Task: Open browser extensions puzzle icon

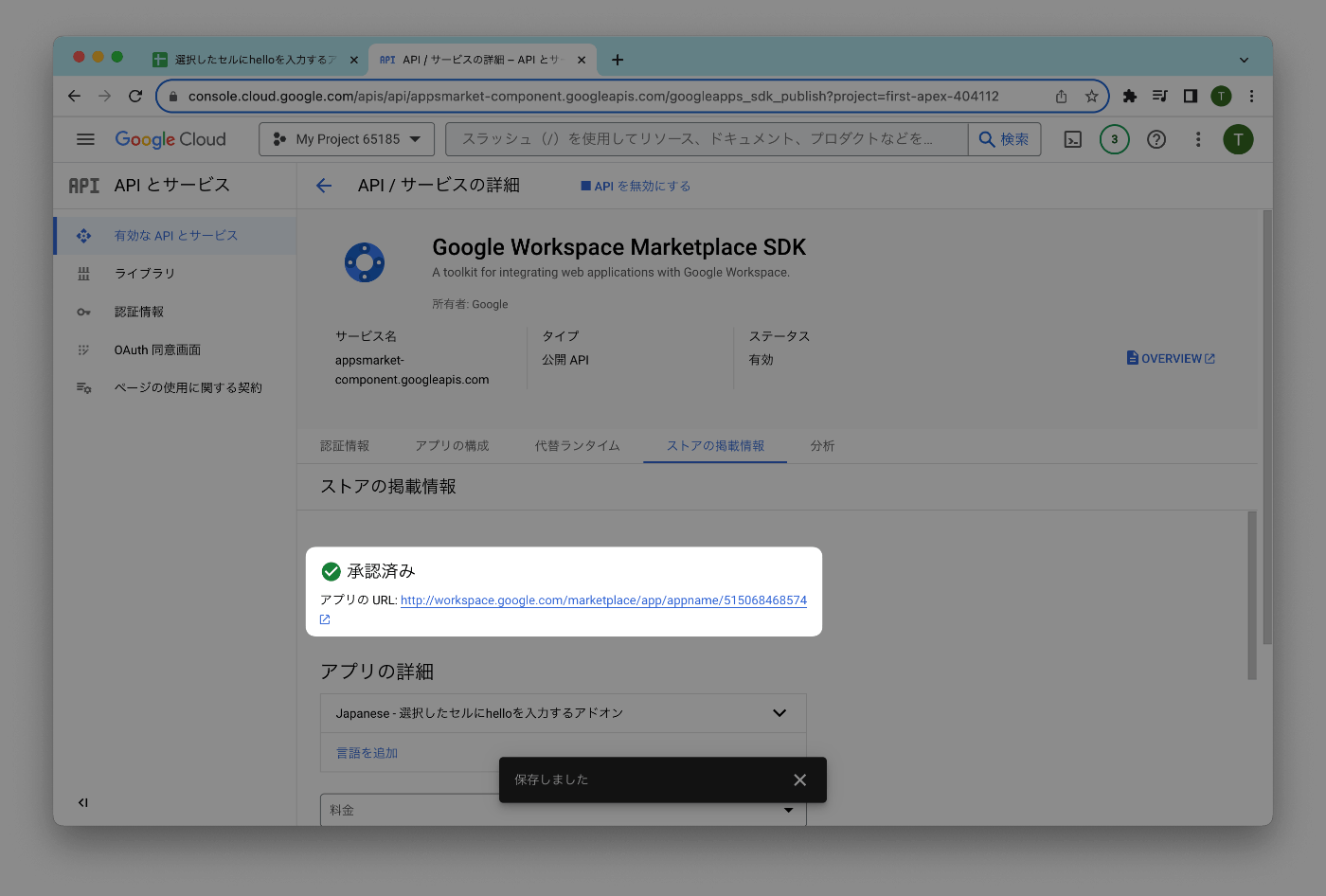Action: [1130, 96]
